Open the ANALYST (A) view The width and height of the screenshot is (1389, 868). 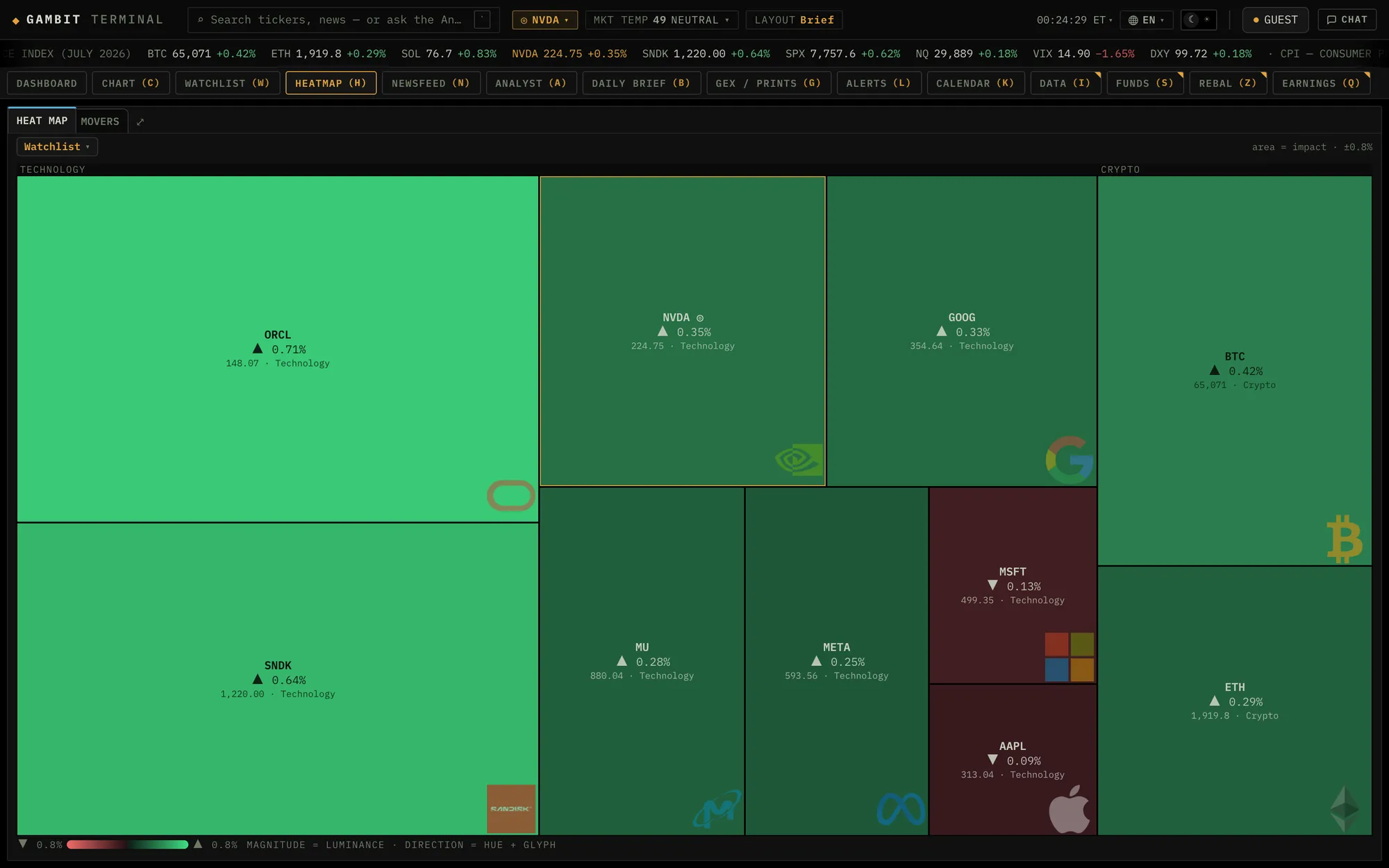coord(531,83)
